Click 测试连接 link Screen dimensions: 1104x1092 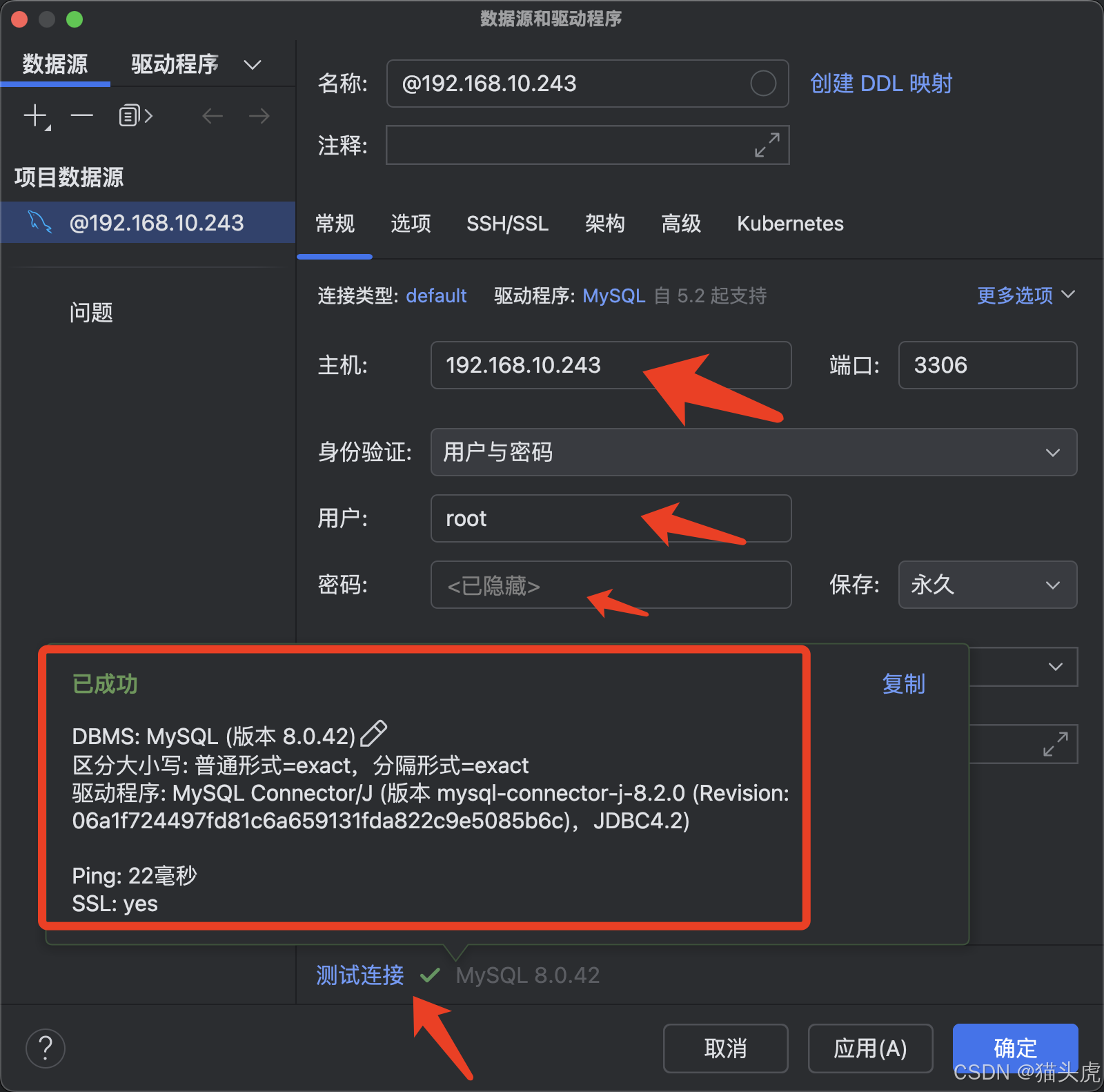360,975
